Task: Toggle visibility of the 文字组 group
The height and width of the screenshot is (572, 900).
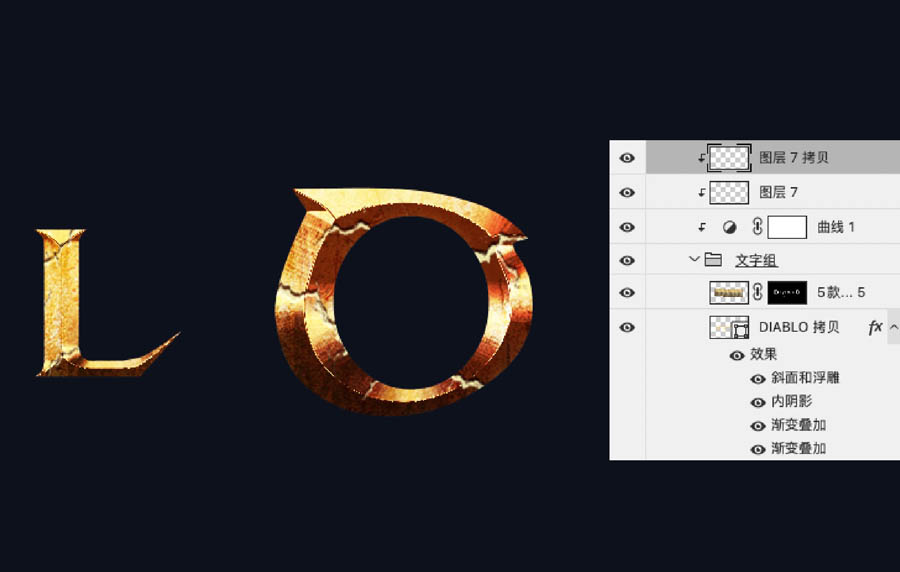Action: [627, 261]
